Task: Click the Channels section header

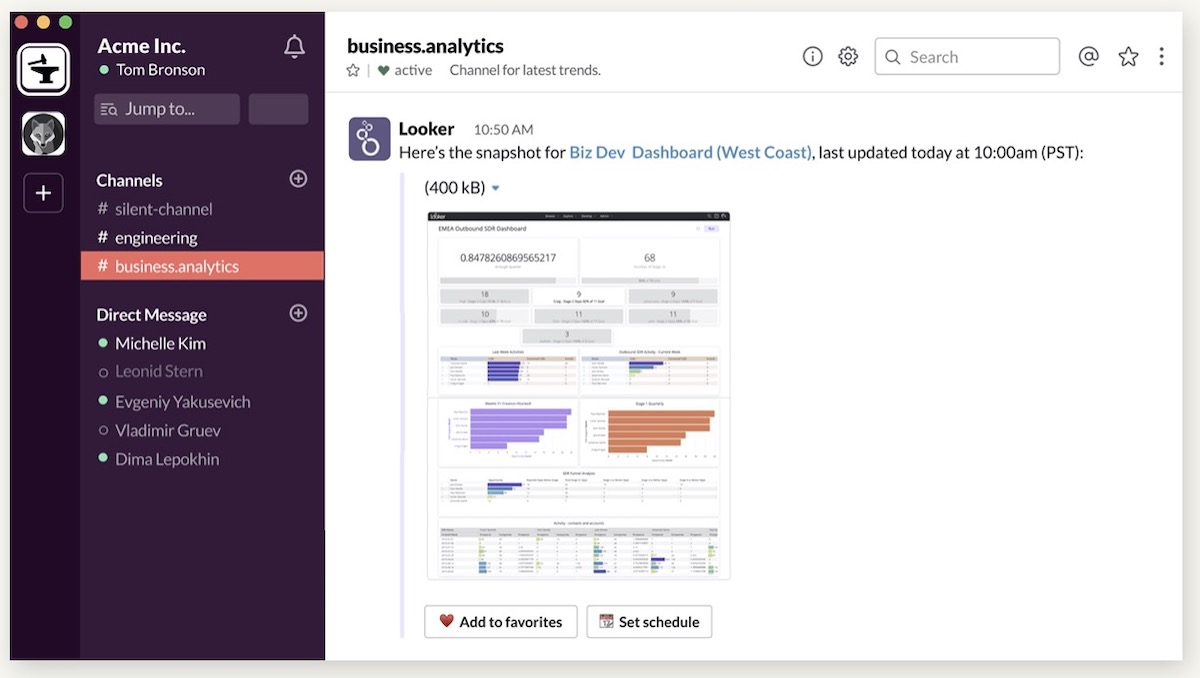Action: tap(129, 180)
